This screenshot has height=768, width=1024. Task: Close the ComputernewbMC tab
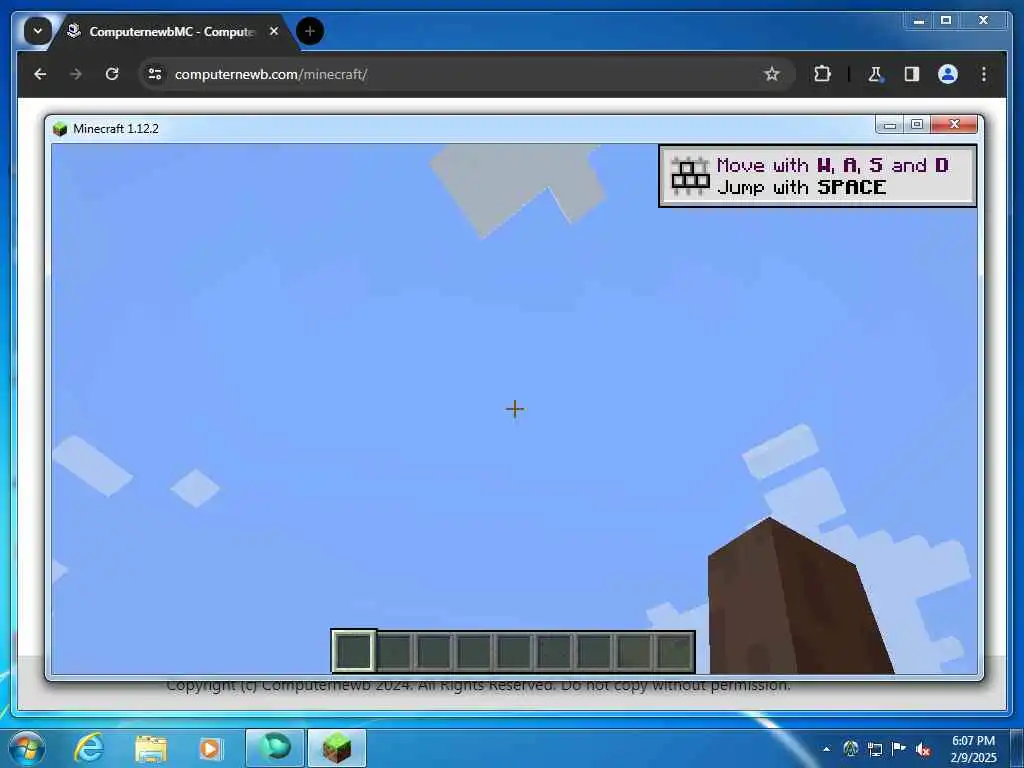[x=274, y=31]
